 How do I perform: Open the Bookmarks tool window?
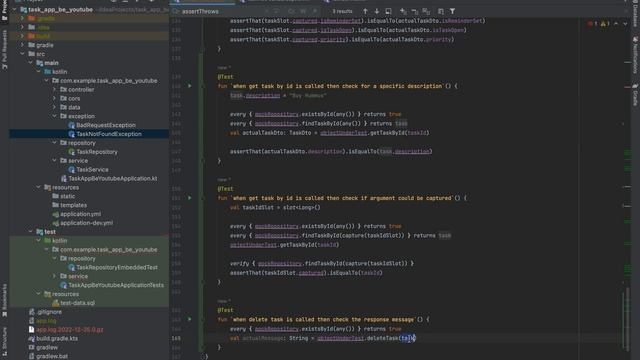pos(4,300)
